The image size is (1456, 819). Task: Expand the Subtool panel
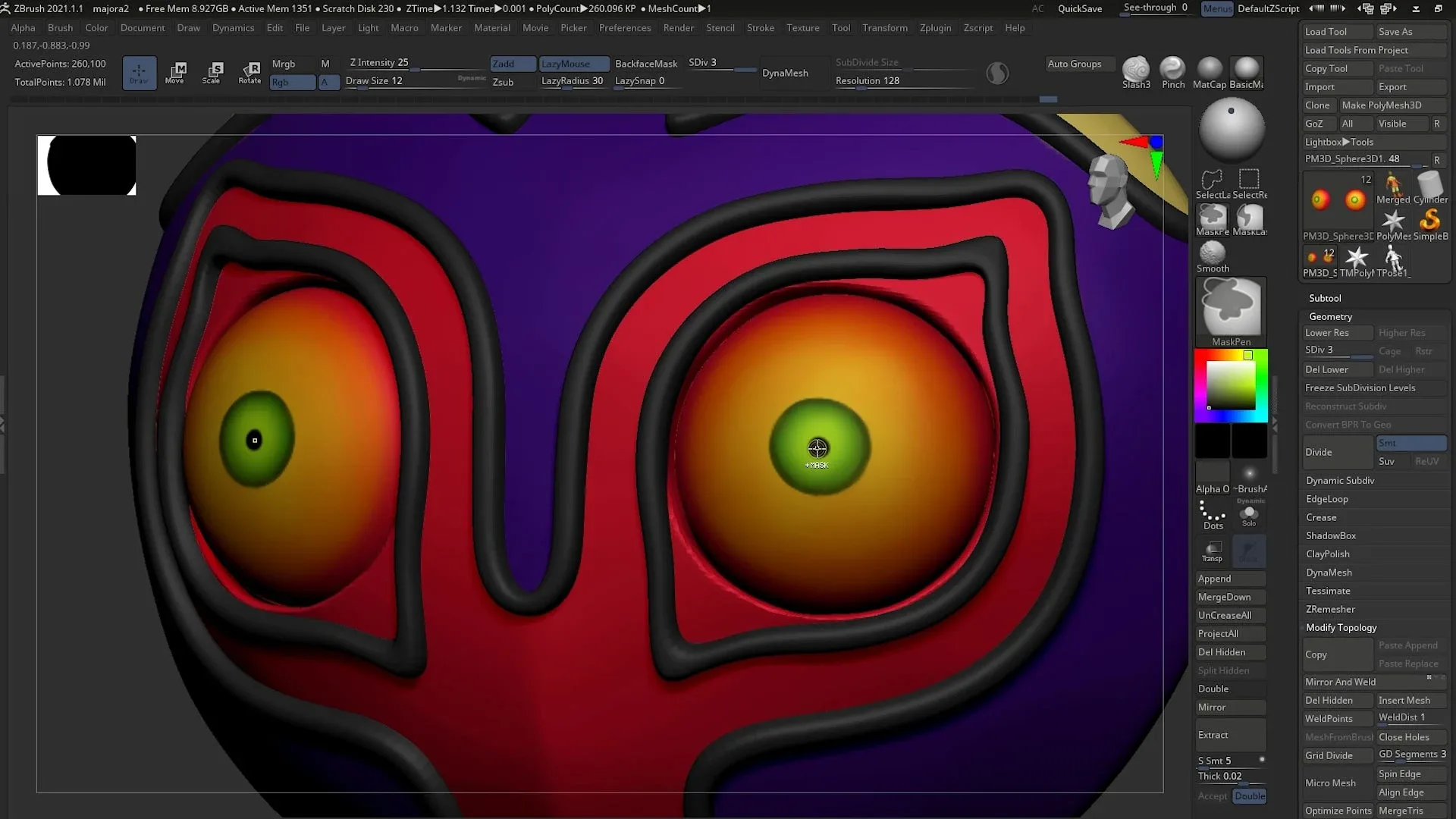[x=1325, y=298]
